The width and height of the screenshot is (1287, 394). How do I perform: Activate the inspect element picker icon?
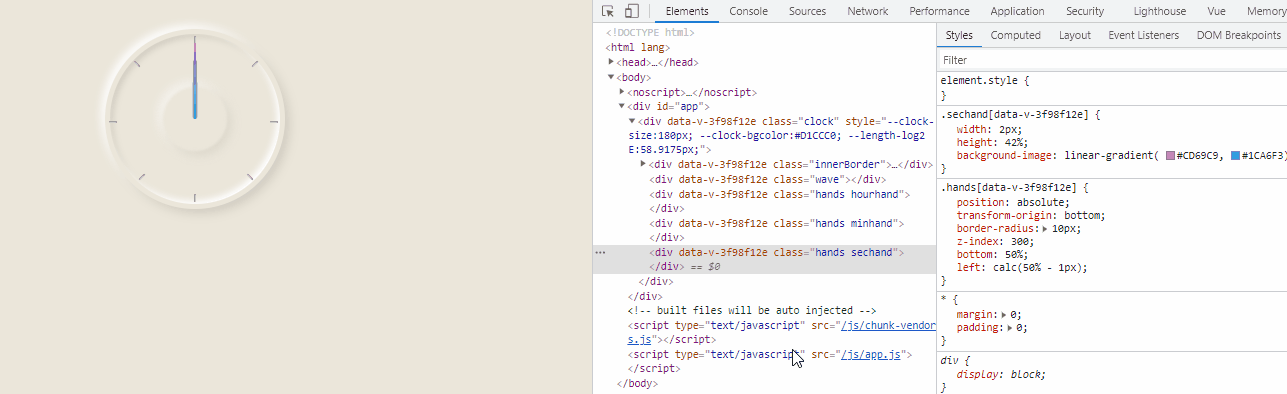click(x=608, y=11)
